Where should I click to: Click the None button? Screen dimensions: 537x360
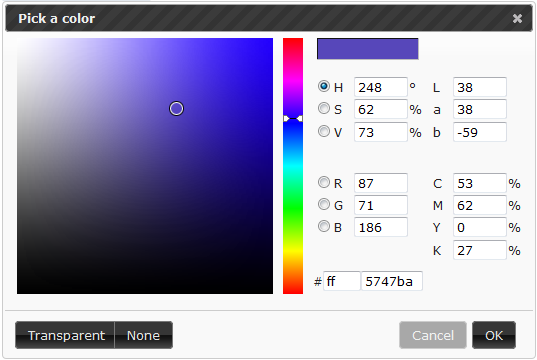(143, 335)
